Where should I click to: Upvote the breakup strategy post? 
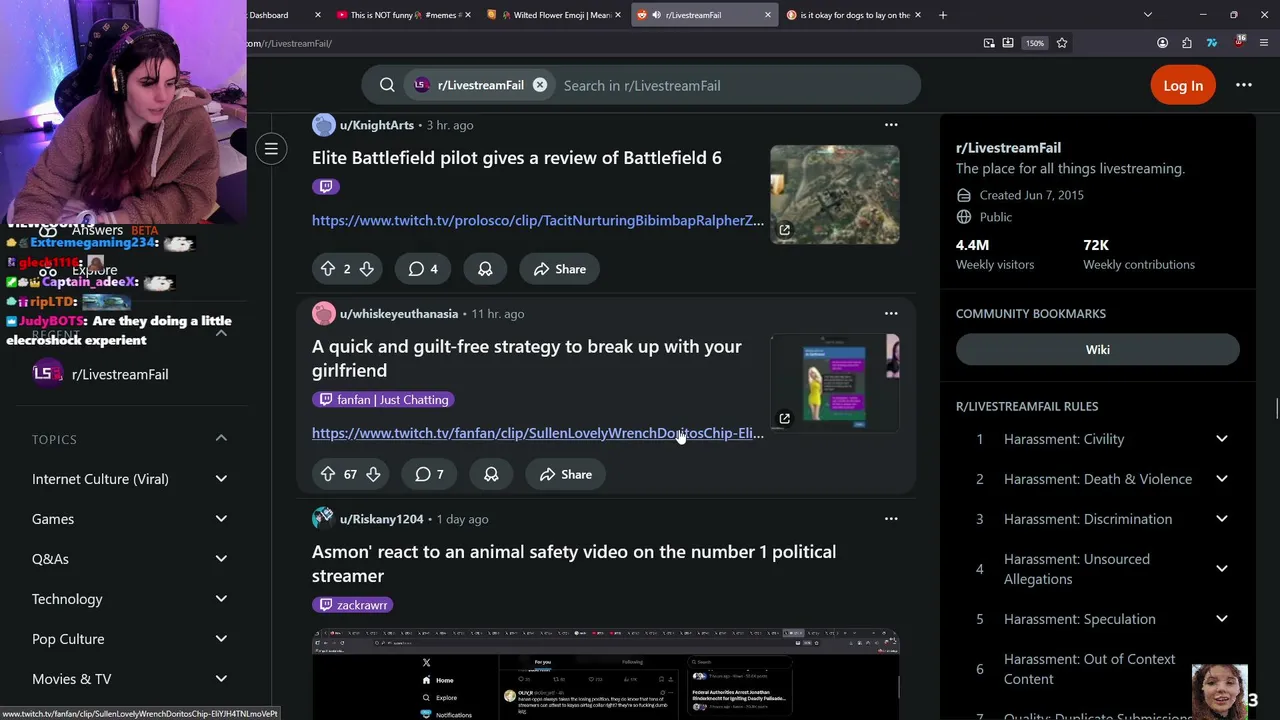[x=328, y=474]
